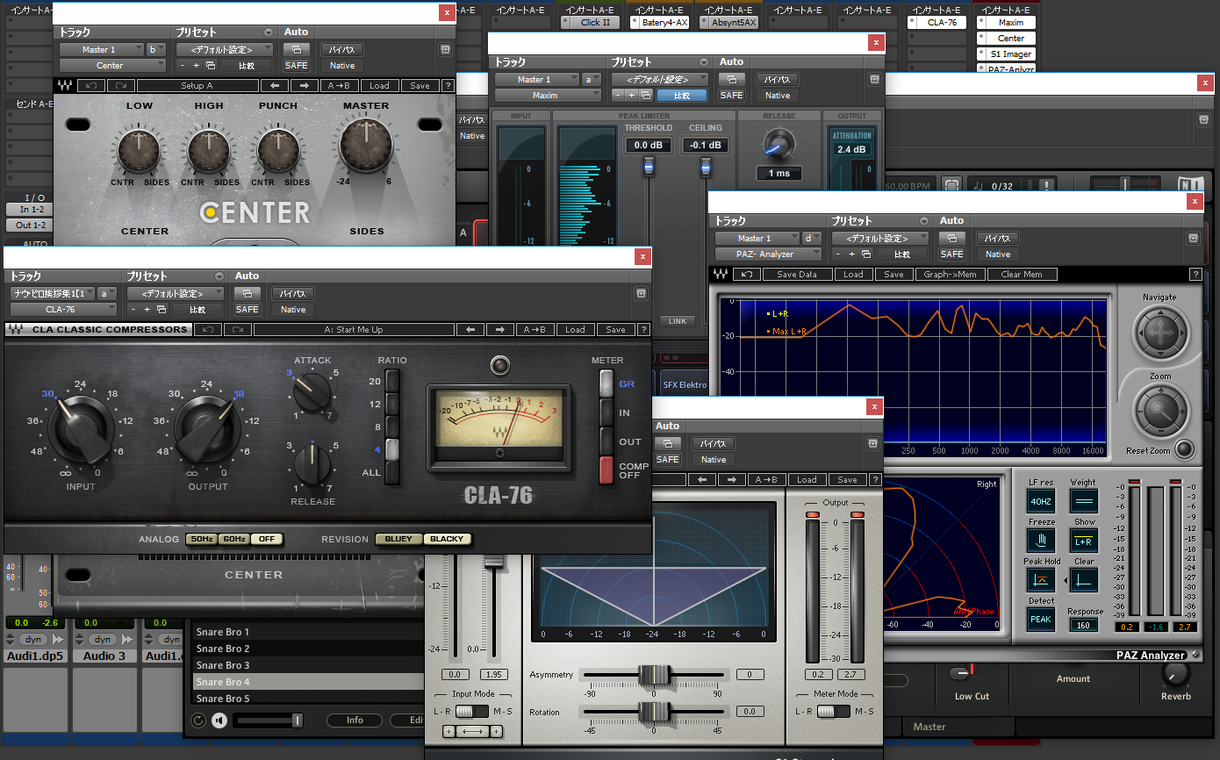Select BLUEY revision in CLA-76

click(398, 539)
